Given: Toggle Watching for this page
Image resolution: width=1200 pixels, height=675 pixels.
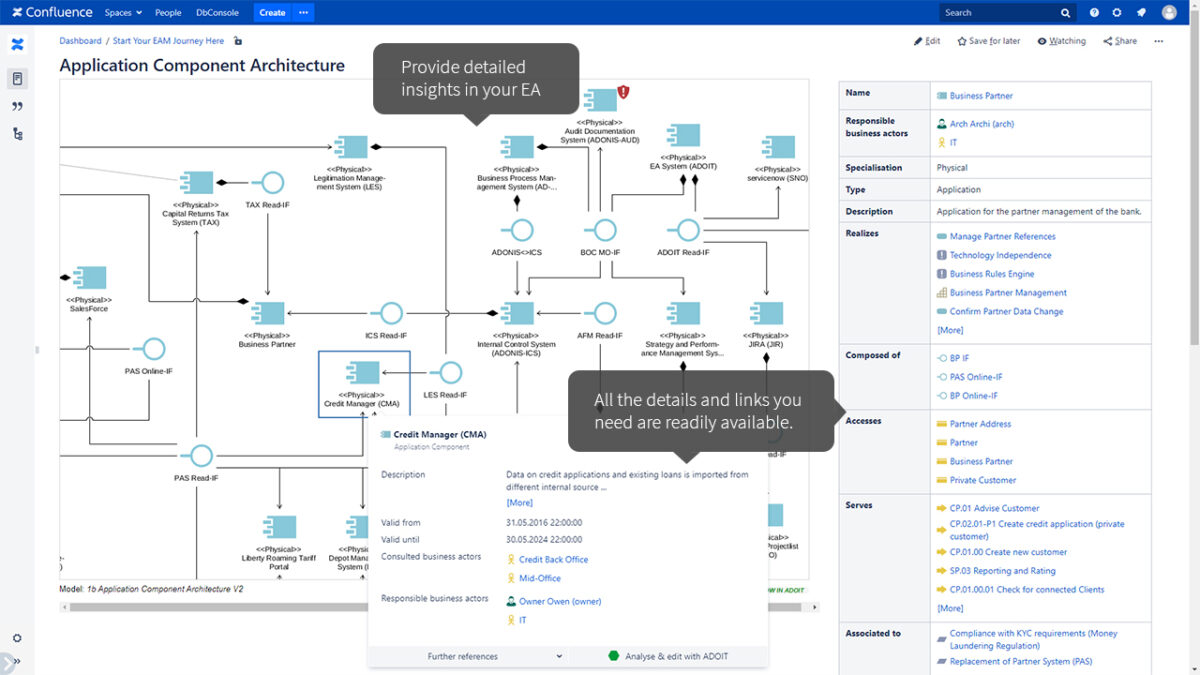Looking at the screenshot, I should 1061,41.
